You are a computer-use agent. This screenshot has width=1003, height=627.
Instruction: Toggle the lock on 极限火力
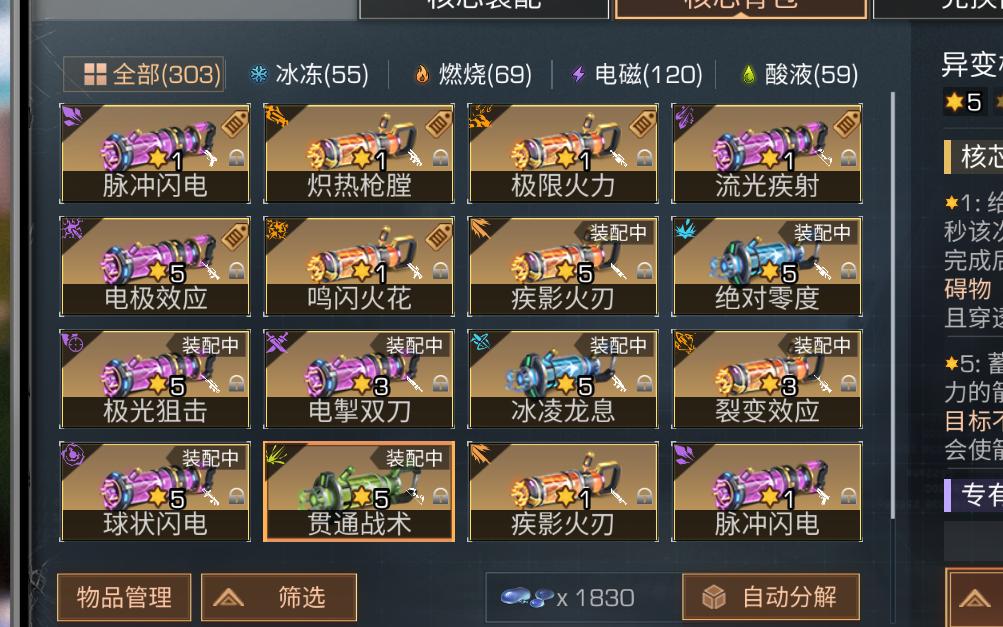[x=644, y=158]
